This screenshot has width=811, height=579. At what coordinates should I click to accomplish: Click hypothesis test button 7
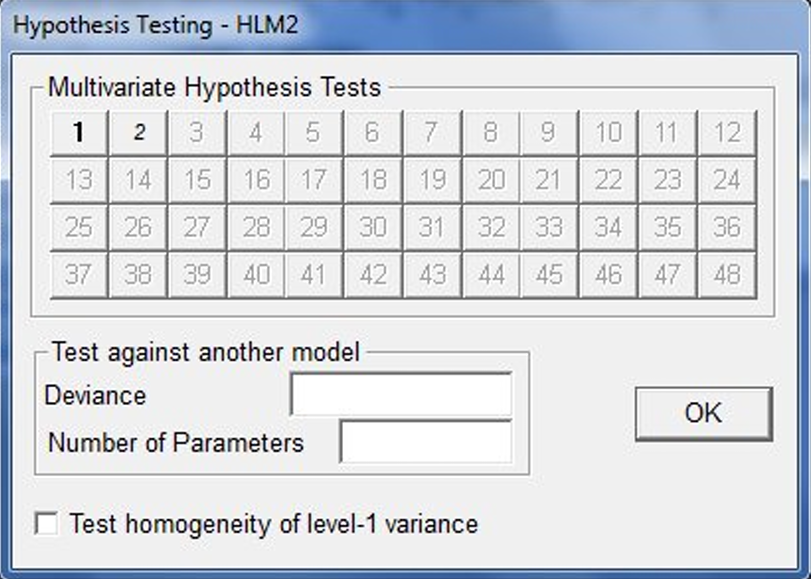click(432, 133)
